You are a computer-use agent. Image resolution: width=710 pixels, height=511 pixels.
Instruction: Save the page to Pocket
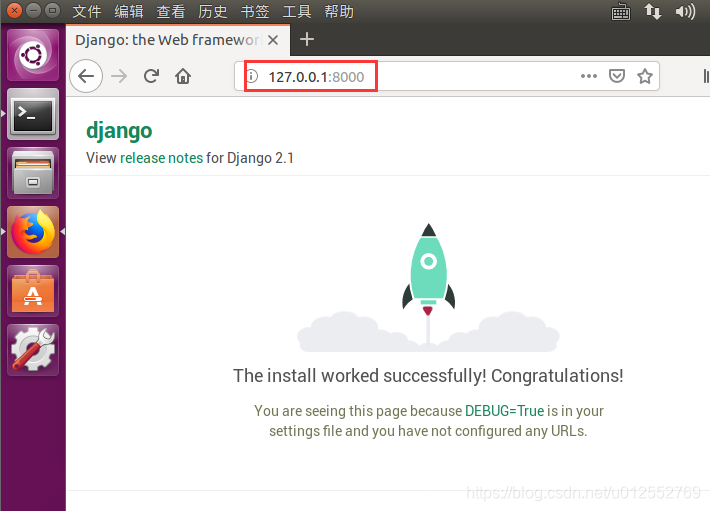[x=617, y=76]
